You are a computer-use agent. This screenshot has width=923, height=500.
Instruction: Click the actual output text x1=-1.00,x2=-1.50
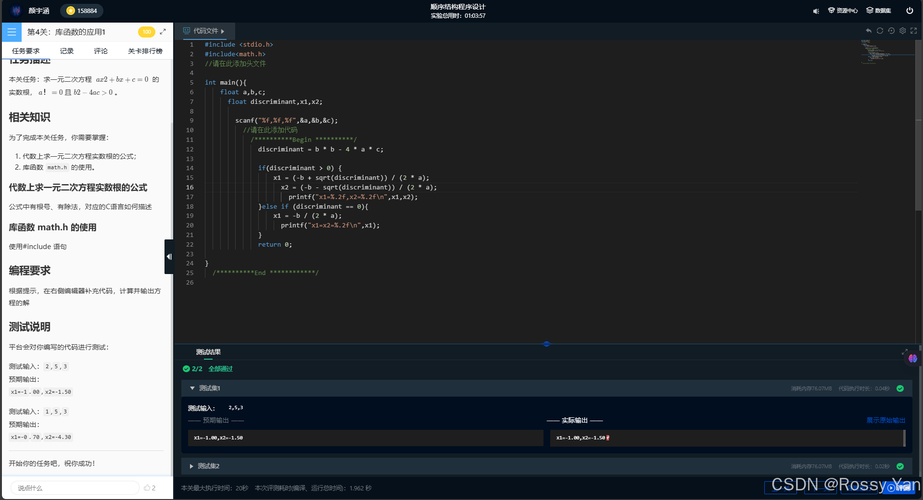(580, 438)
